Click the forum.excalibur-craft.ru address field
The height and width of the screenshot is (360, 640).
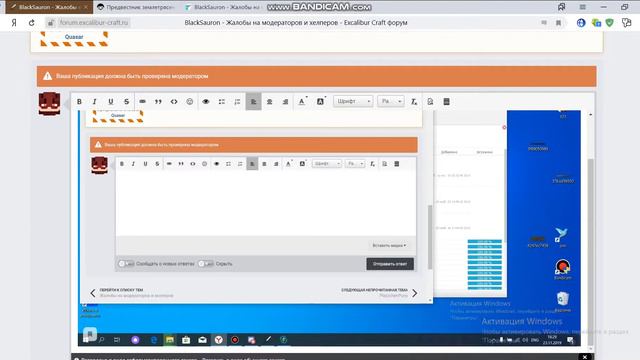click(94, 23)
